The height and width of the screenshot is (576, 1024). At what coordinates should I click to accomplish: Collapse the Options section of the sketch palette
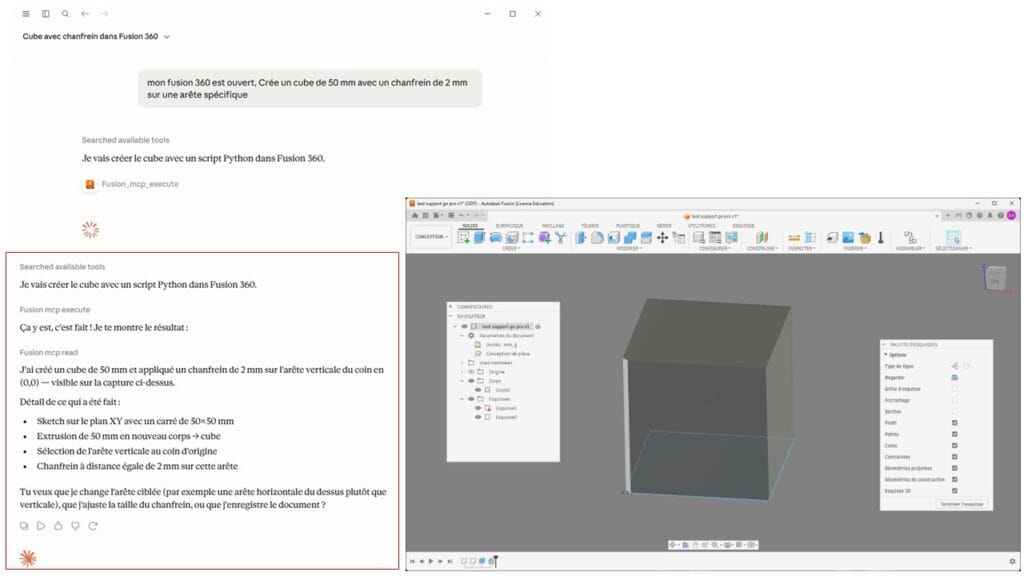point(886,355)
